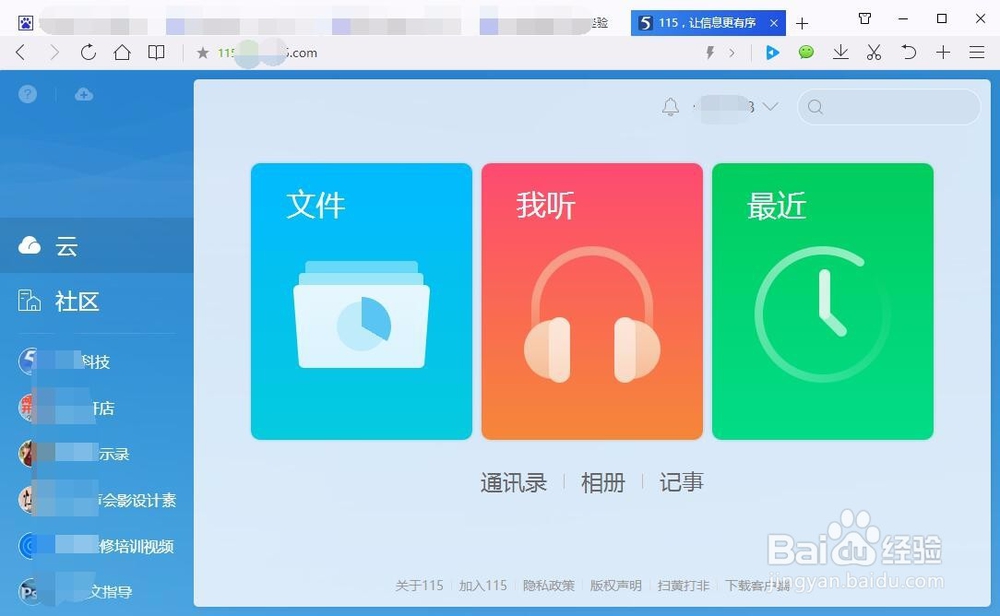
Task: Open 通讯录 link
Action: coord(513,483)
